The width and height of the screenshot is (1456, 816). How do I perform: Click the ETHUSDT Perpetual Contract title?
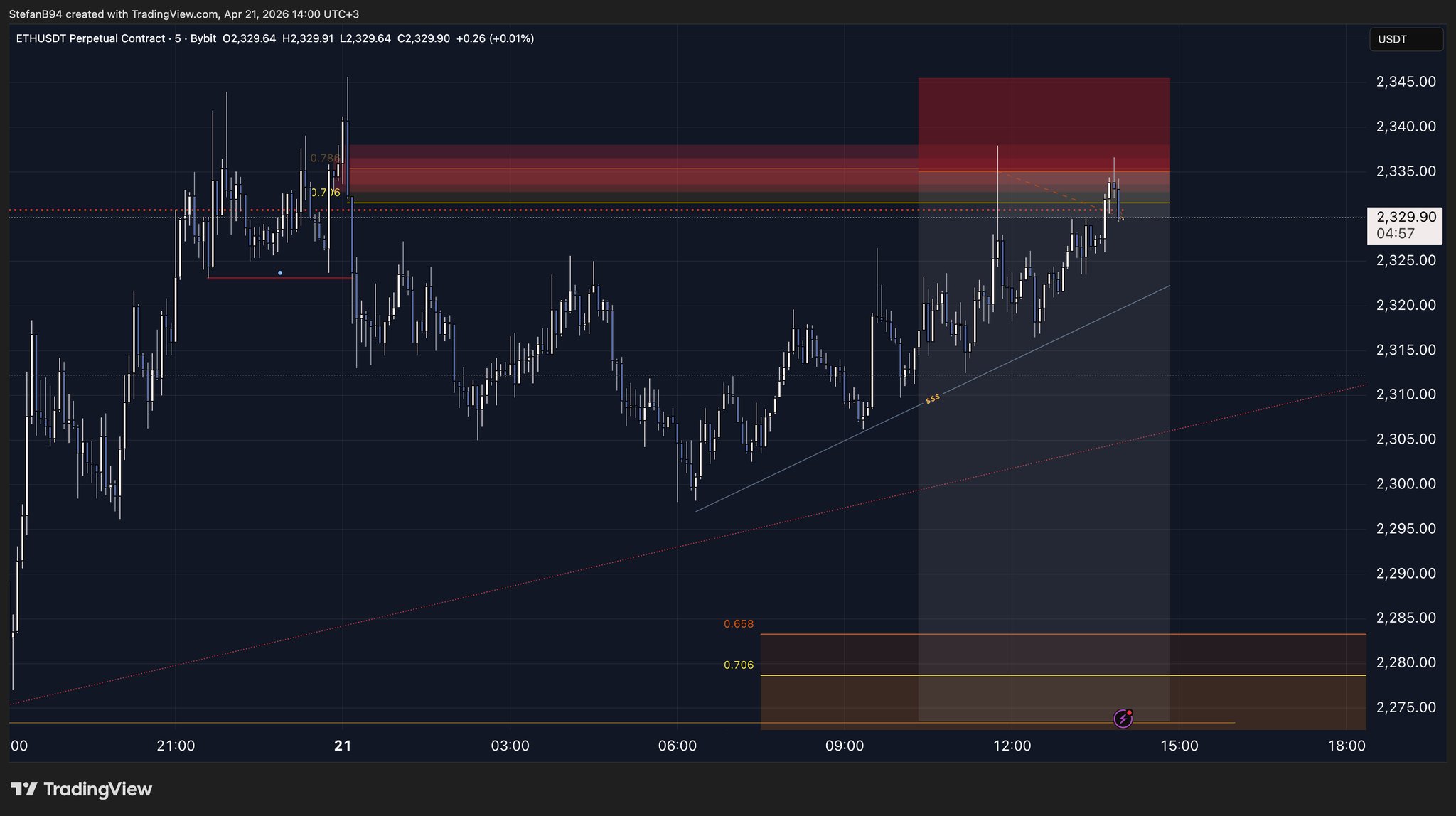(x=90, y=38)
